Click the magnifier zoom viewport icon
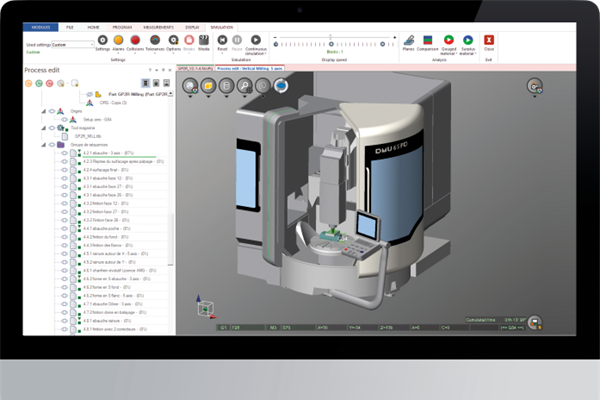This screenshot has height=400, width=600. pyautogui.click(x=245, y=86)
